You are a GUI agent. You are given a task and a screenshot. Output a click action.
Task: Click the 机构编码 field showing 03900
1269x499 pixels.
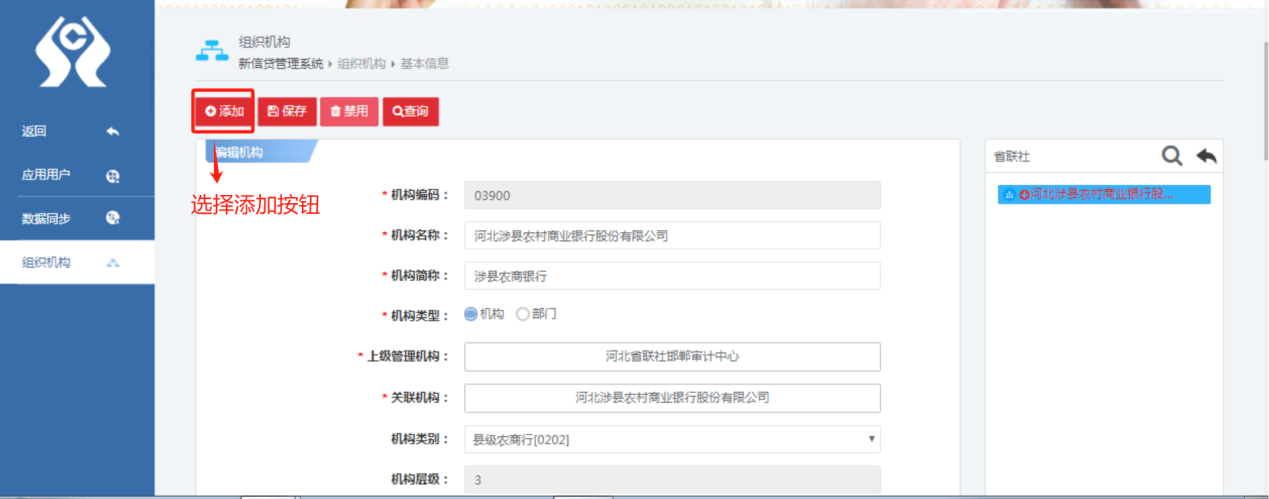point(672,195)
